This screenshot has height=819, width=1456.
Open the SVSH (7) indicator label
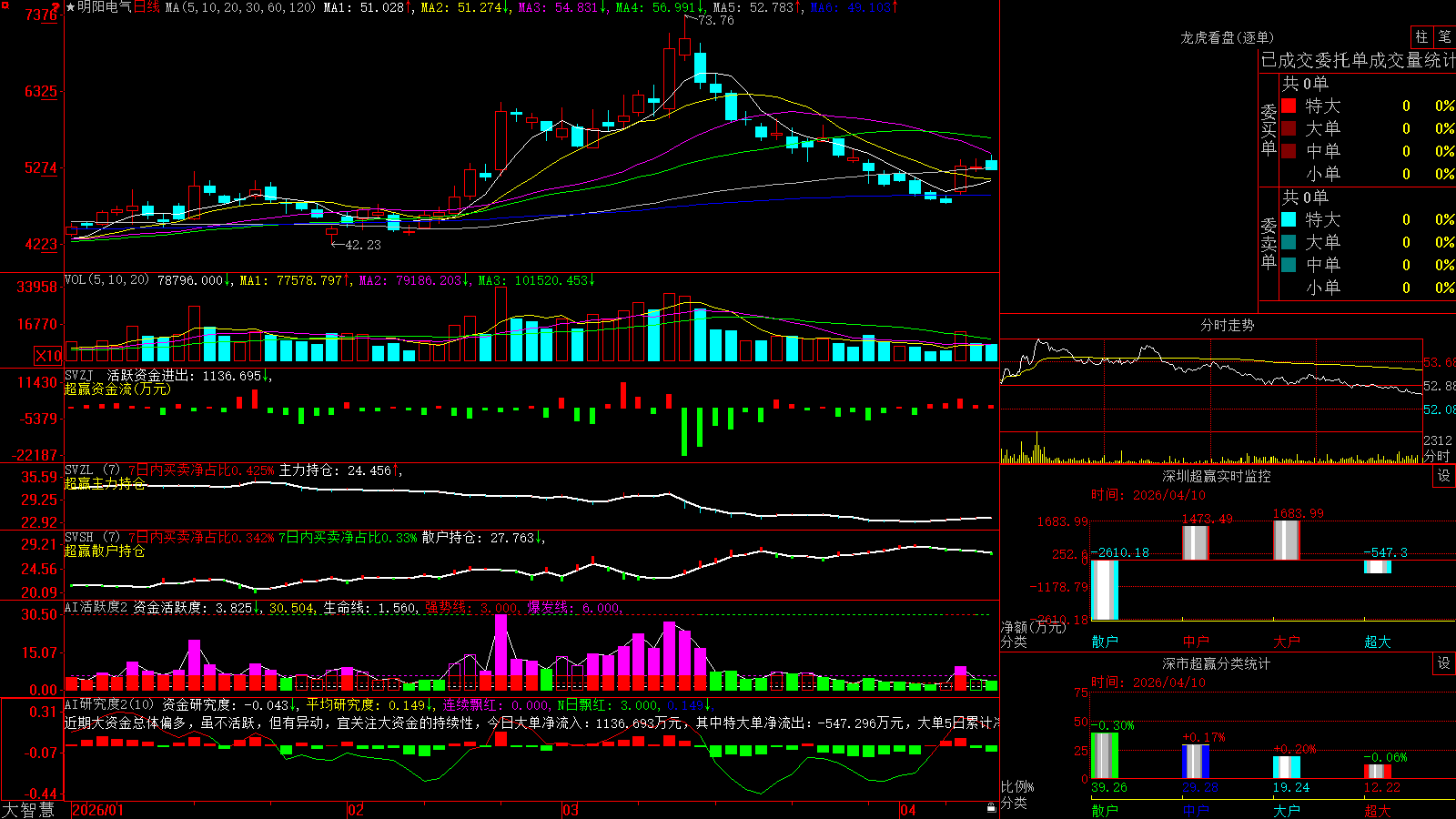tap(92, 538)
